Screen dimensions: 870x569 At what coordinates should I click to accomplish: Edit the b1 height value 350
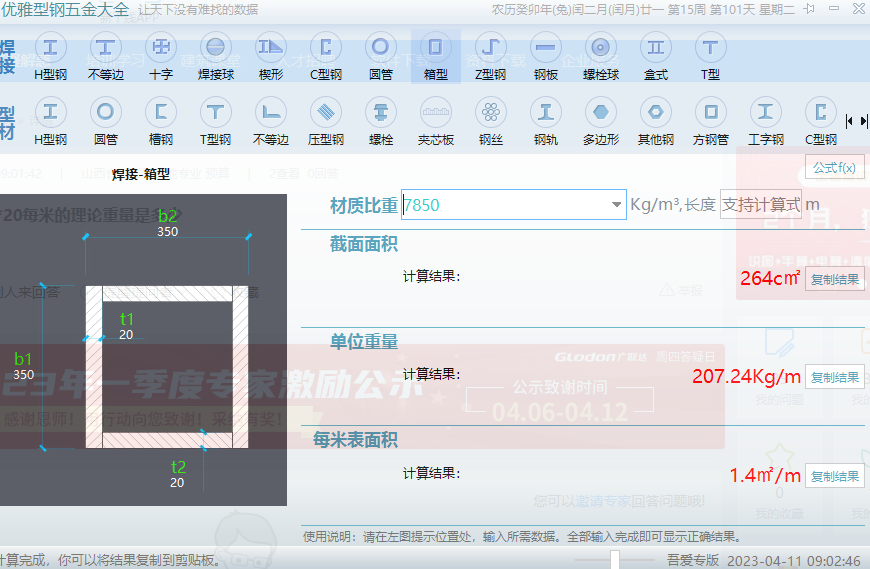pyautogui.click(x=23, y=375)
